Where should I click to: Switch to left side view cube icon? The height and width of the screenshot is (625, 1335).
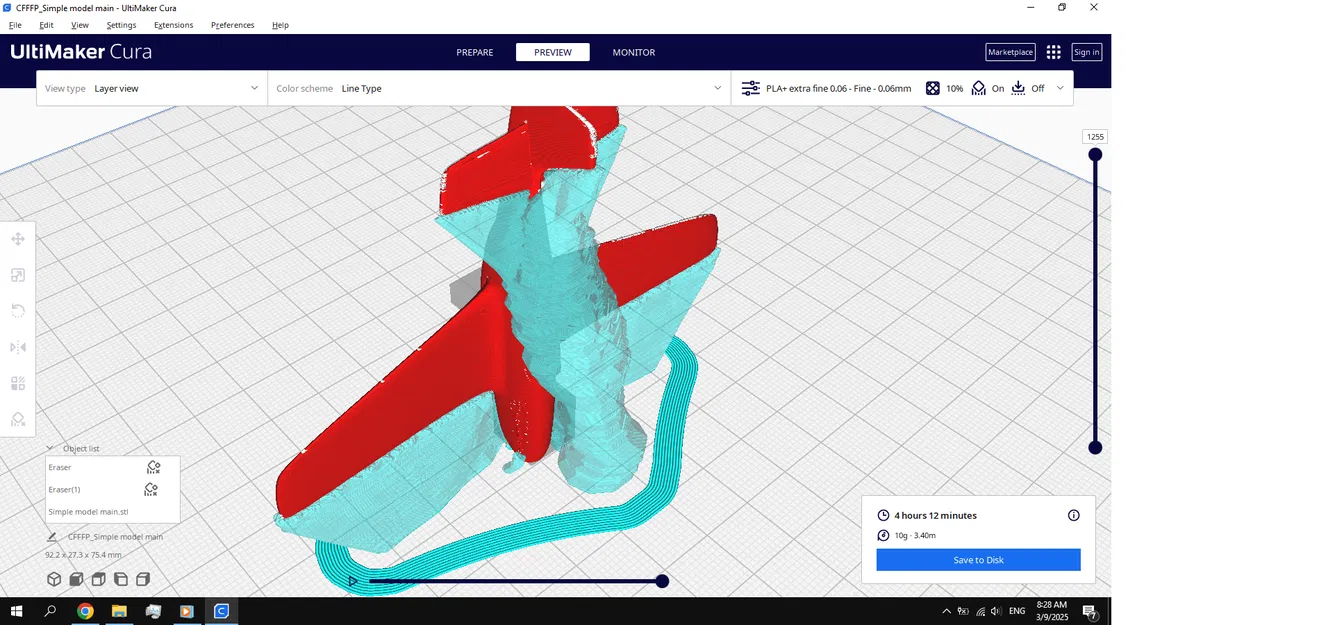(121, 579)
